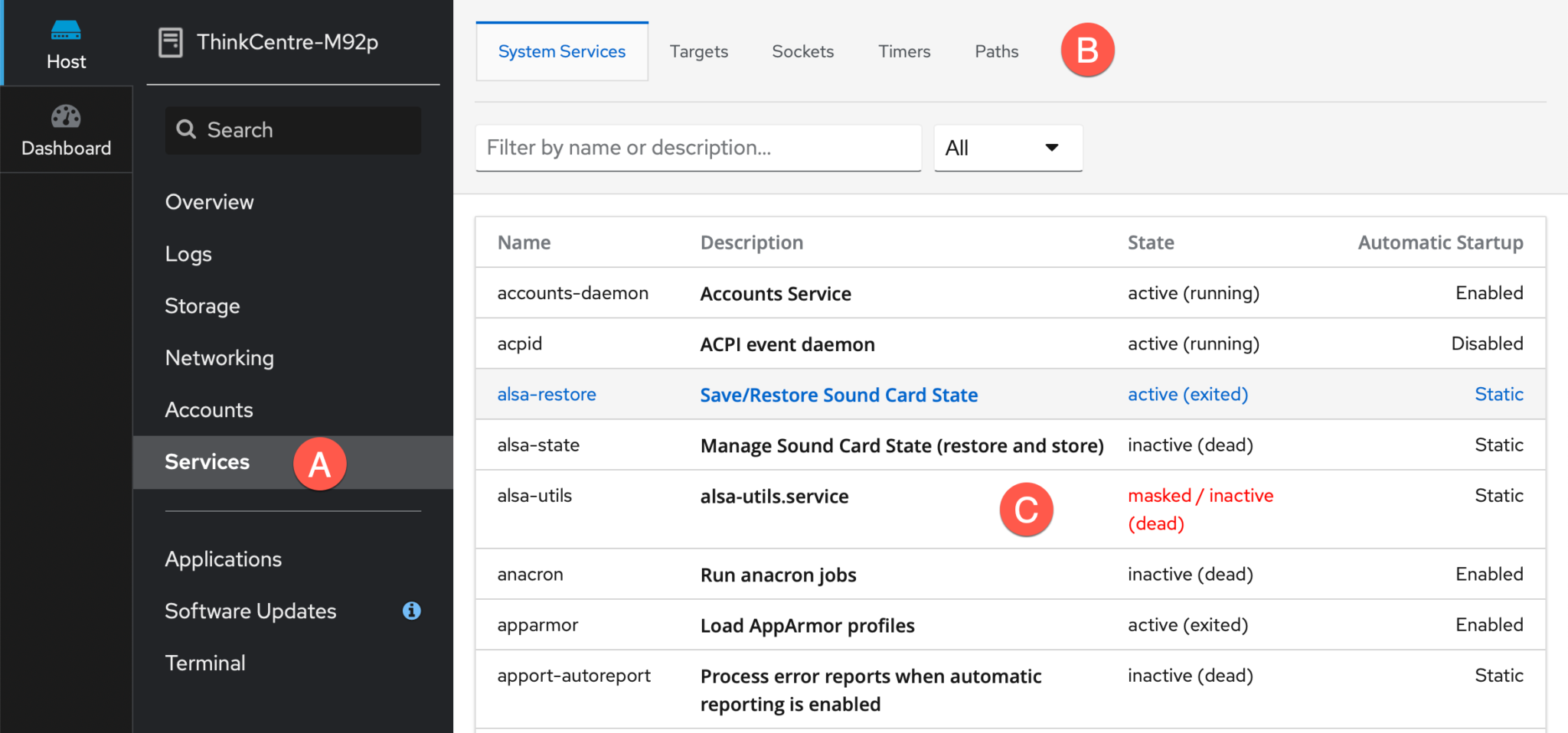This screenshot has width=1568, height=733.
Task: Open the Dashboard gauge icon
Action: point(66,117)
